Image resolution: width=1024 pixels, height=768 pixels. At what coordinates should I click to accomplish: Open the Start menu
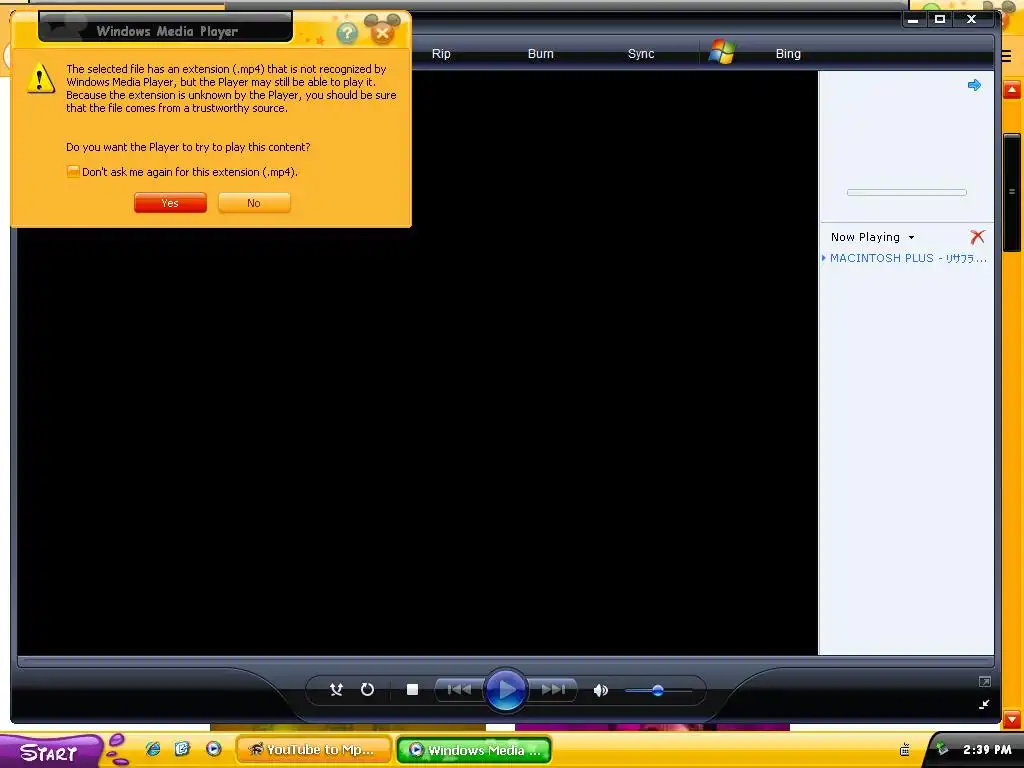(50, 752)
